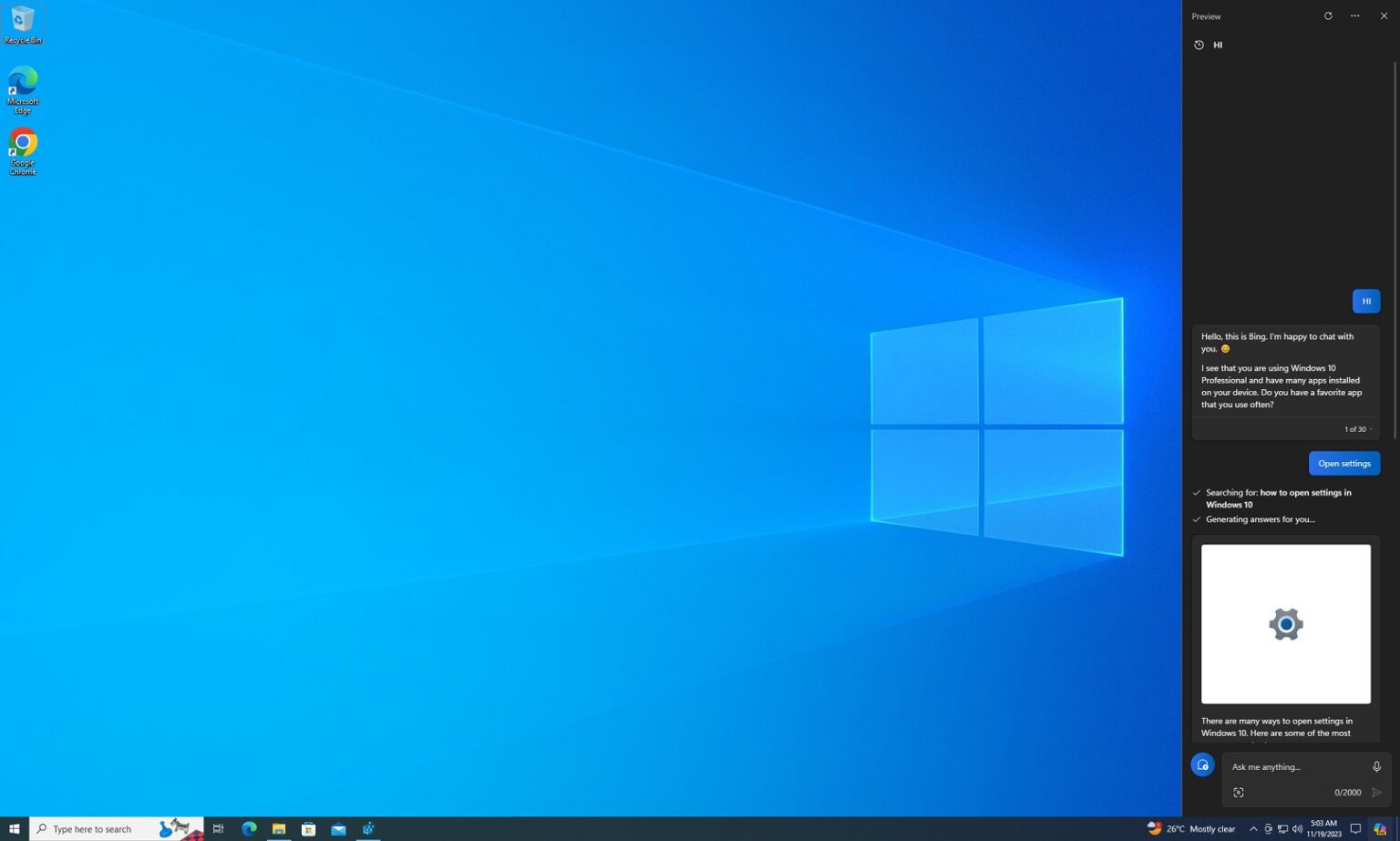Open the Preview panel options menu
This screenshot has width=1400, height=841.
(1354, 15)
